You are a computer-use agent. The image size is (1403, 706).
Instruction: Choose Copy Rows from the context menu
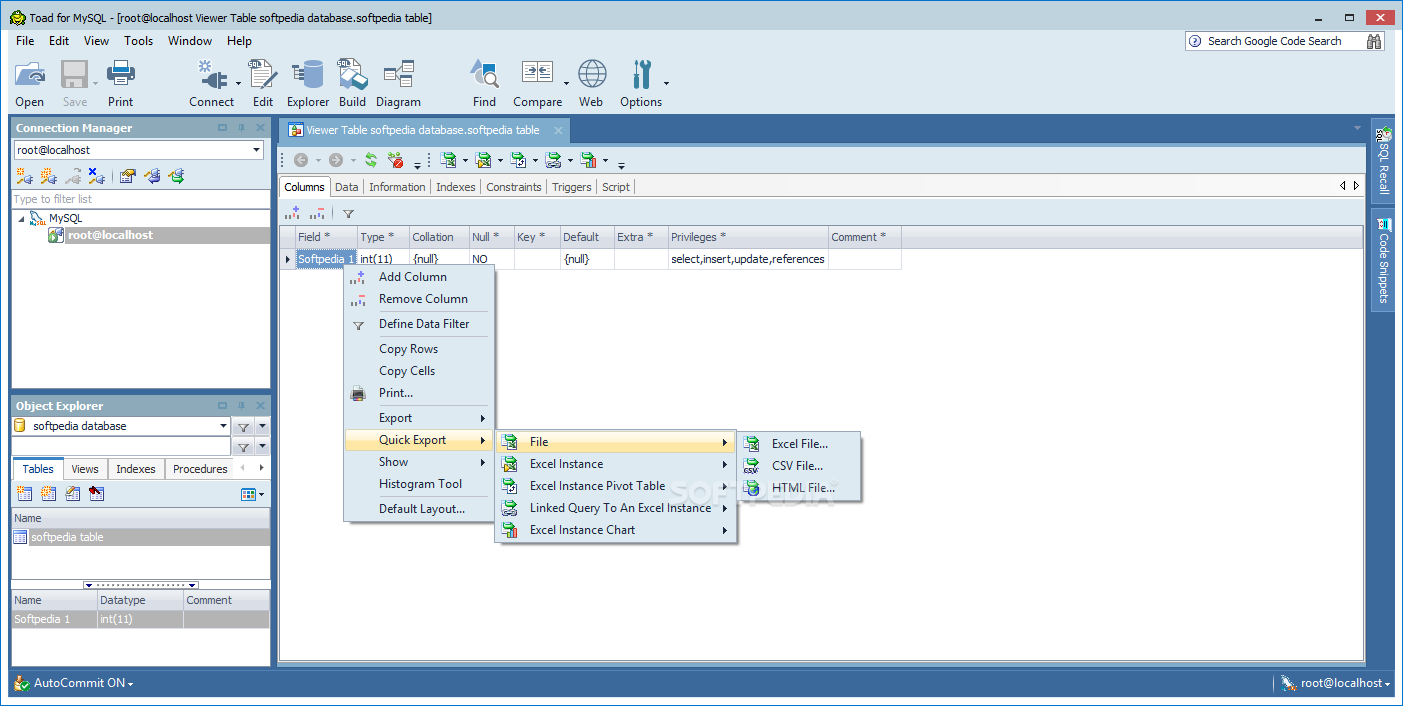pyautogui.click(x=419, y=349)
